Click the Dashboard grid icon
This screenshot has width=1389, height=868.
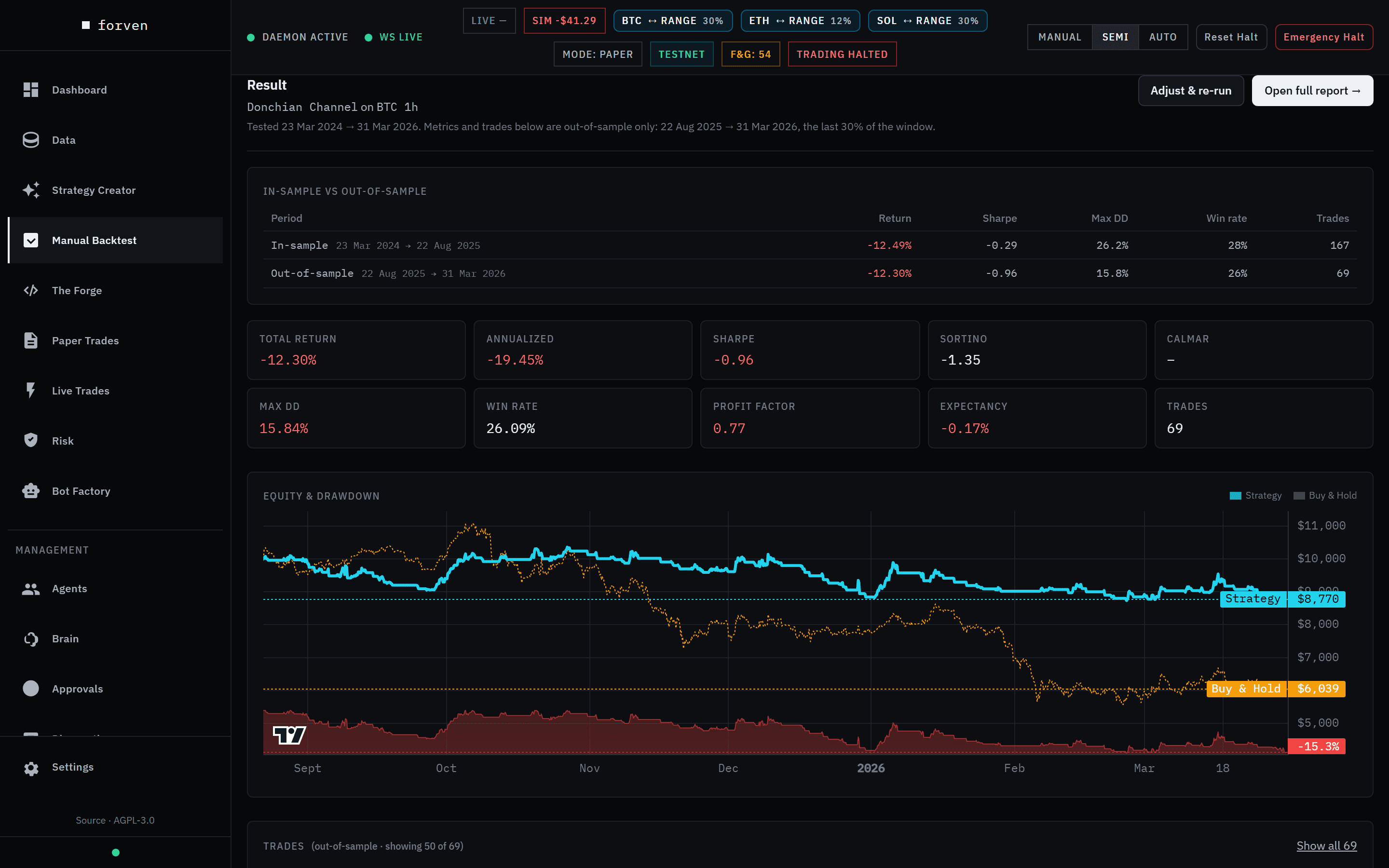30,90
